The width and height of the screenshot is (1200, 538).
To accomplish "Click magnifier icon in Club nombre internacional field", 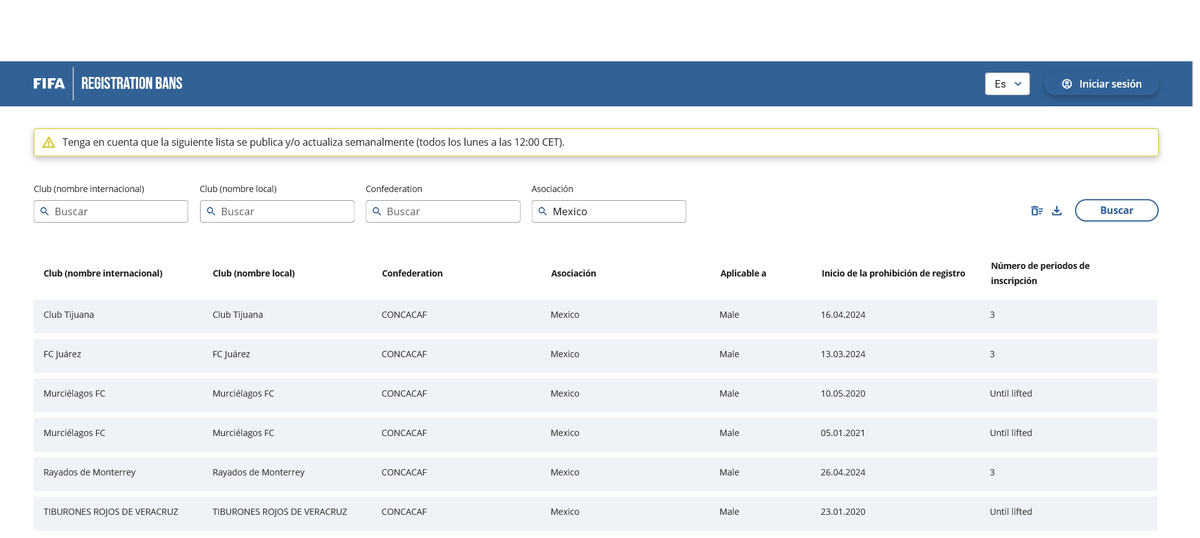I will click(x=45, y=212).
